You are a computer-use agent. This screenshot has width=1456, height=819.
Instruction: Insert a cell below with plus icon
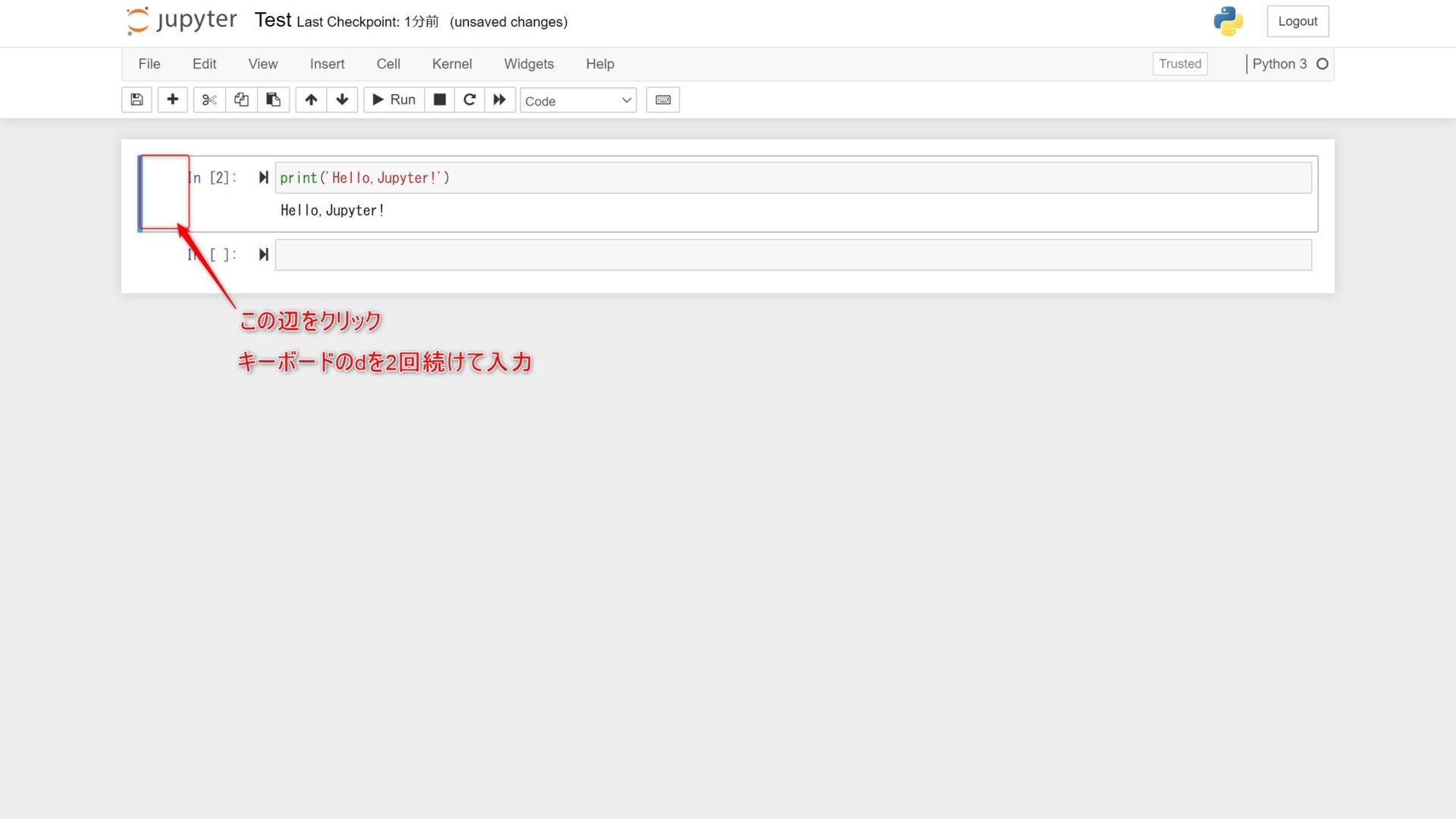coord(172,99)
